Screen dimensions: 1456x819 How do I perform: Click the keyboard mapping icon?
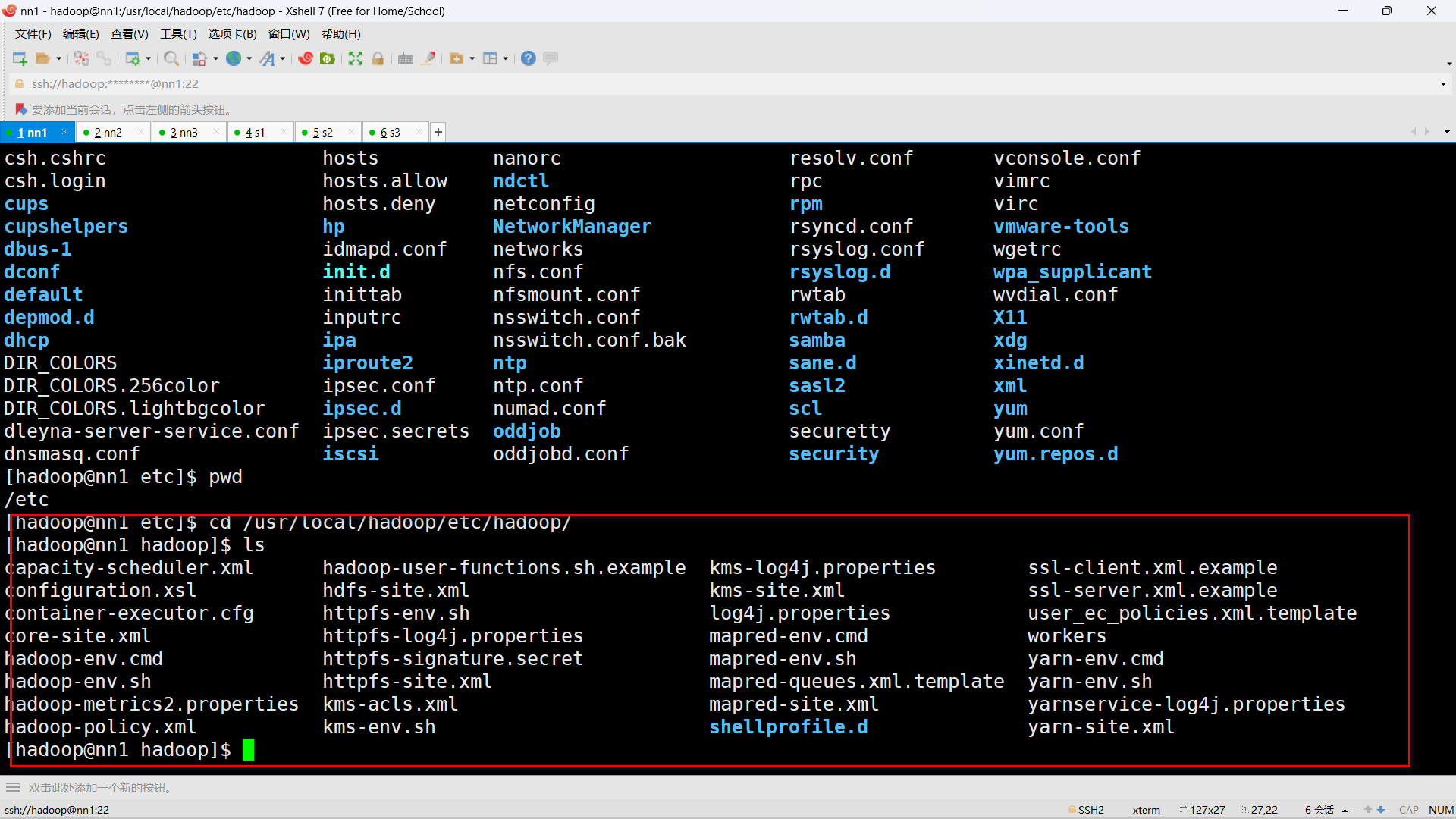click(406, 58)
